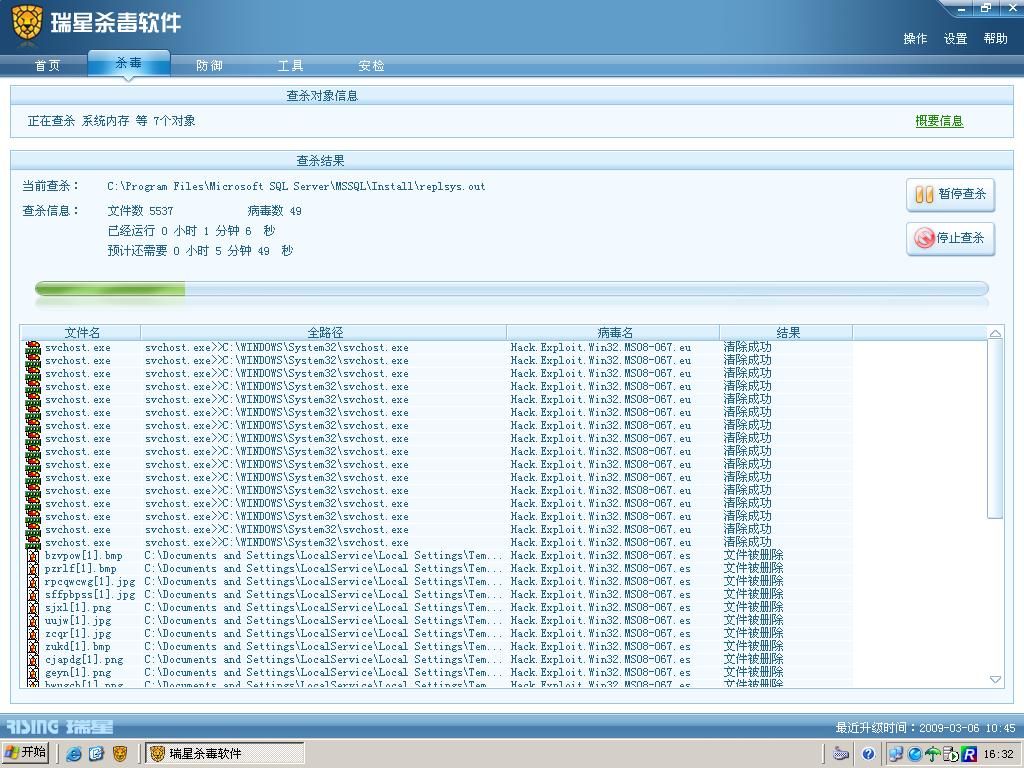The image size is (1024, 768).
Task: Click 最近升级时间 2009-03-06 status text
Action: point(925,728)
